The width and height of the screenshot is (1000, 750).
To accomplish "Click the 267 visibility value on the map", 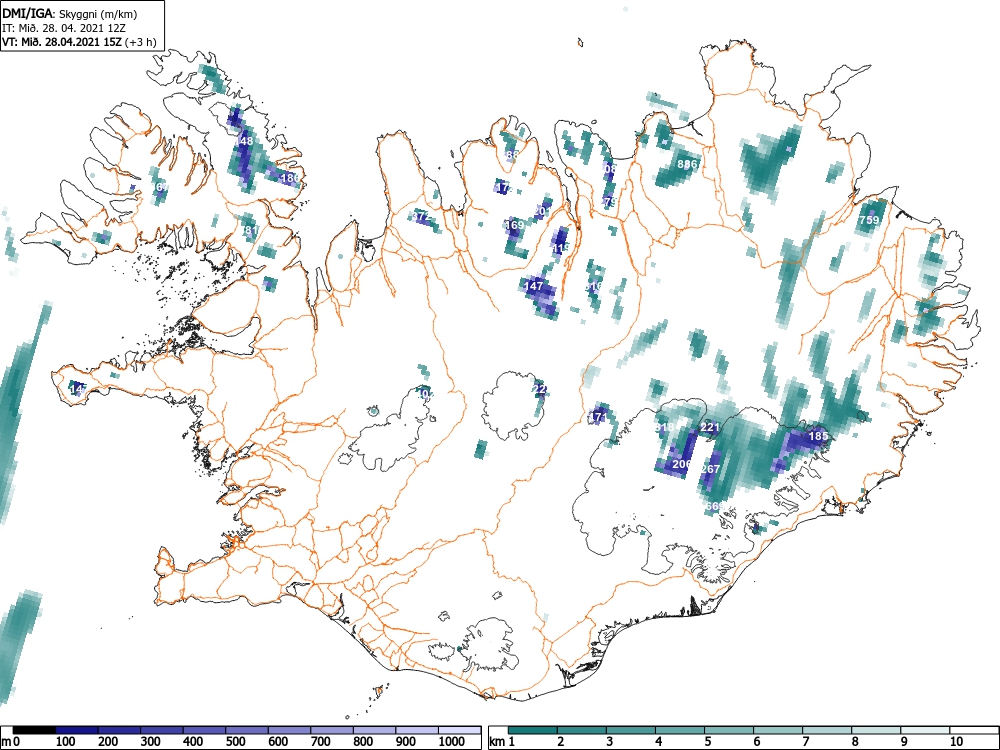I will 710,469.
